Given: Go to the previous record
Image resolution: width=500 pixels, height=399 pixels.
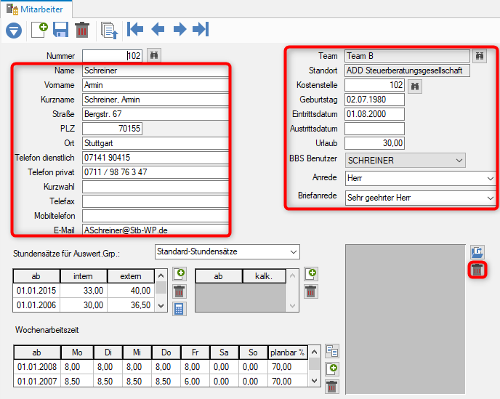Looking at the screenshot, I should pyautogui.click(x=158, y=29).
